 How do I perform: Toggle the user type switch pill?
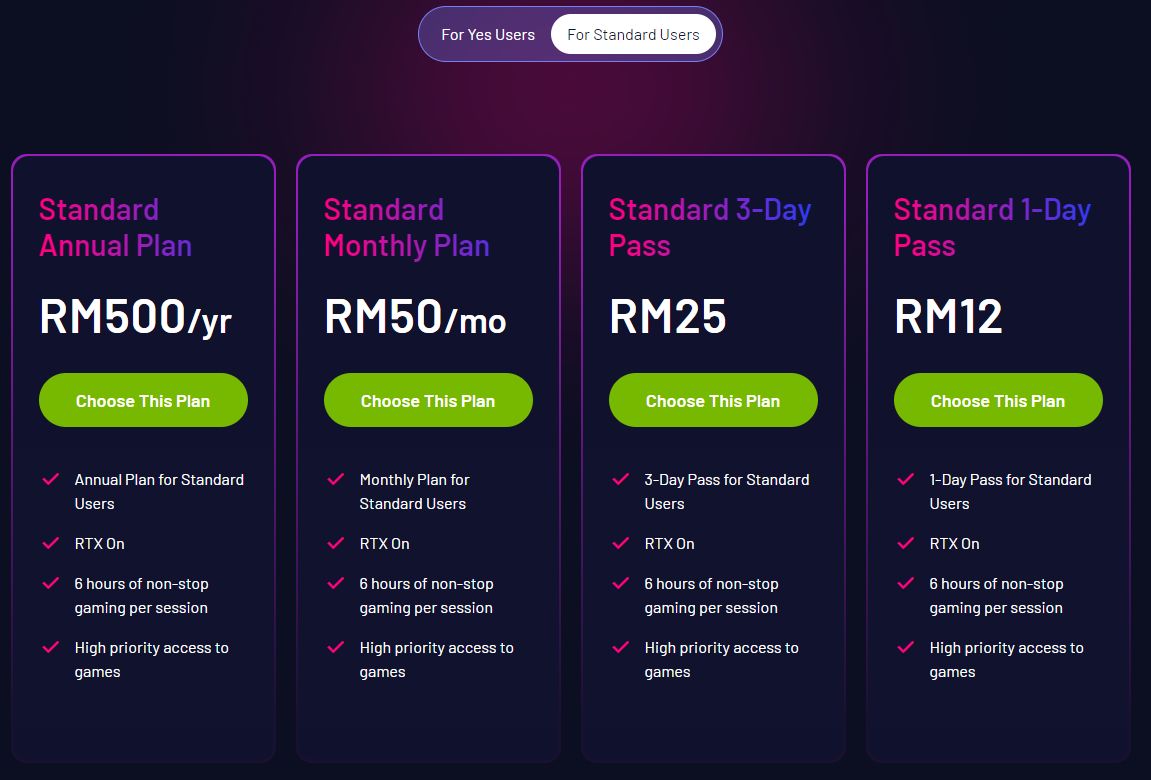coord(570,33)
